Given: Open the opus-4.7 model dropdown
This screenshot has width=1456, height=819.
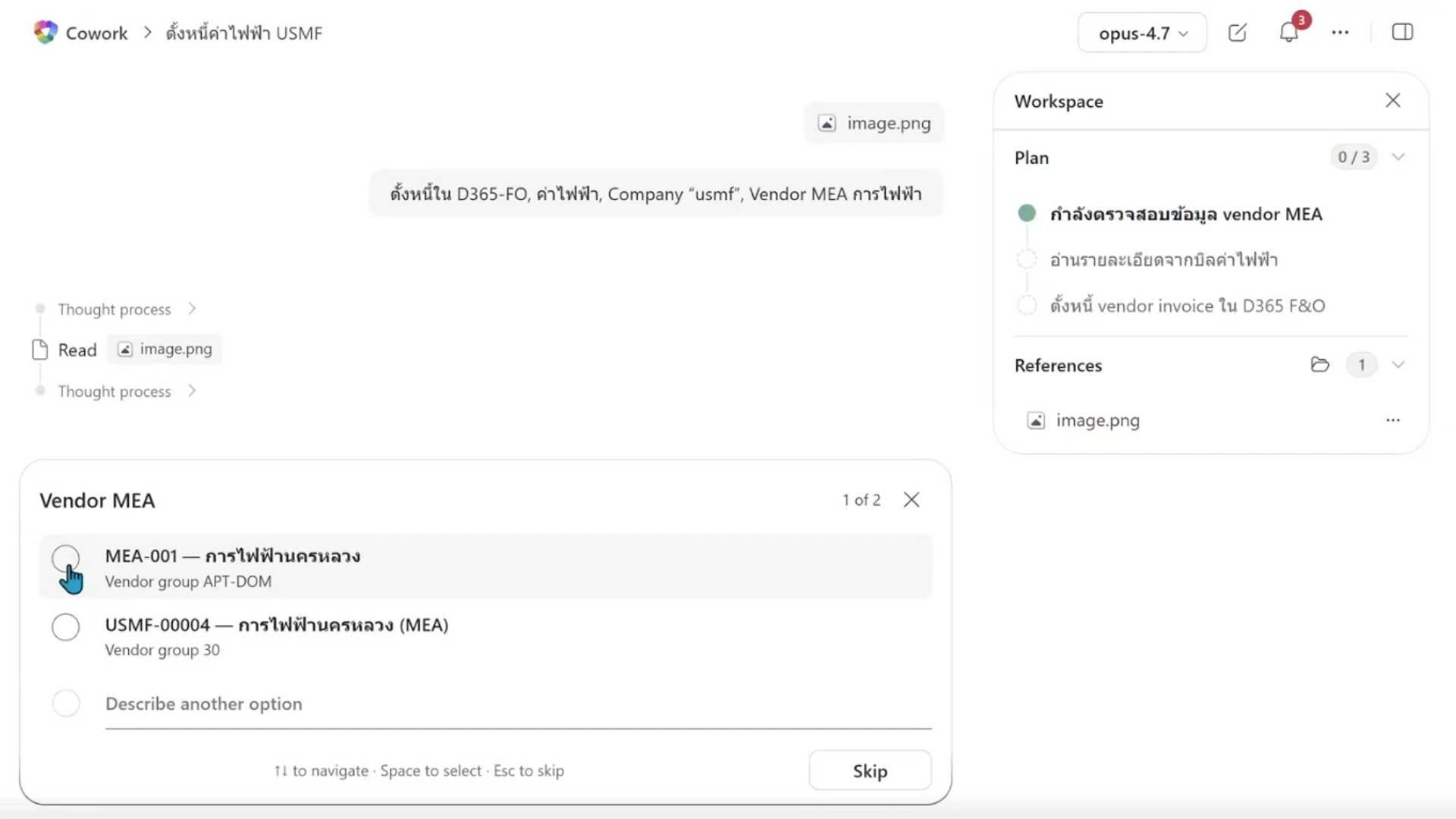Looking at the screenshot, I should [1142, 33].
